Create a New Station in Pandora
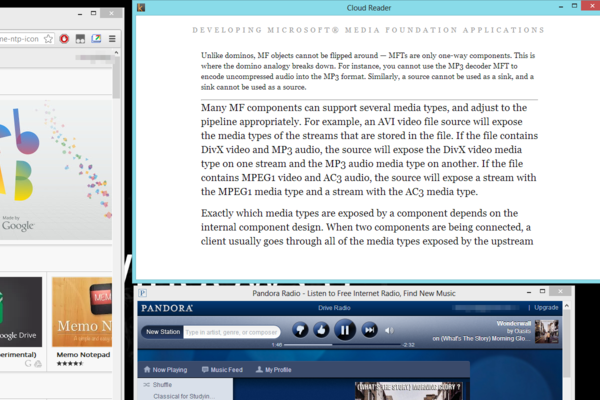This screenshot has width=600, height=400. [161, 331]
